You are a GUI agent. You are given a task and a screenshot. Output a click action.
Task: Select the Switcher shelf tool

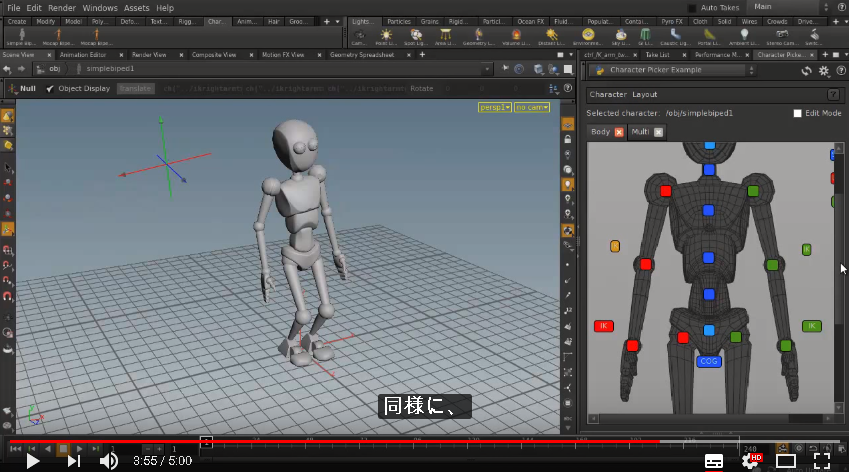point(814,37)
